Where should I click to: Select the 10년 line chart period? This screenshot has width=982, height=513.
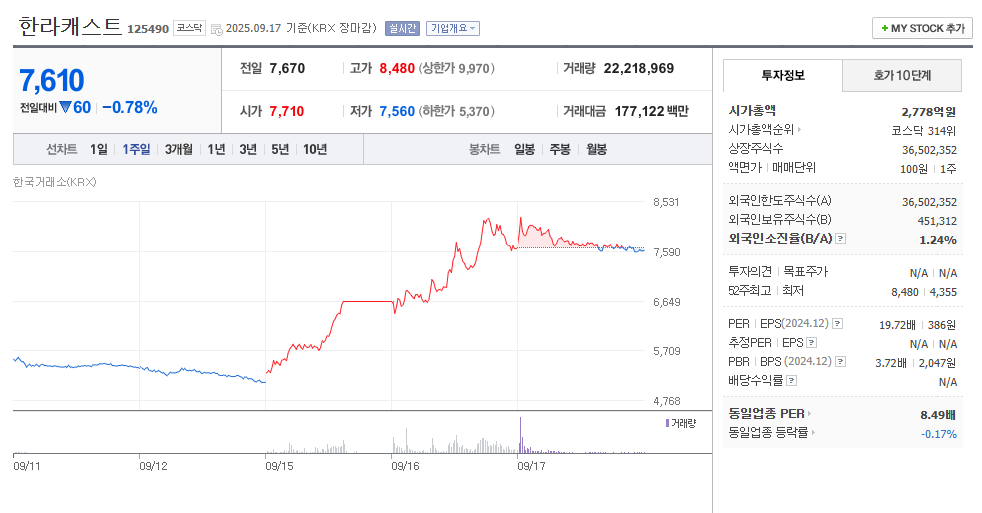pyautogui.click(x=315, y=149)
